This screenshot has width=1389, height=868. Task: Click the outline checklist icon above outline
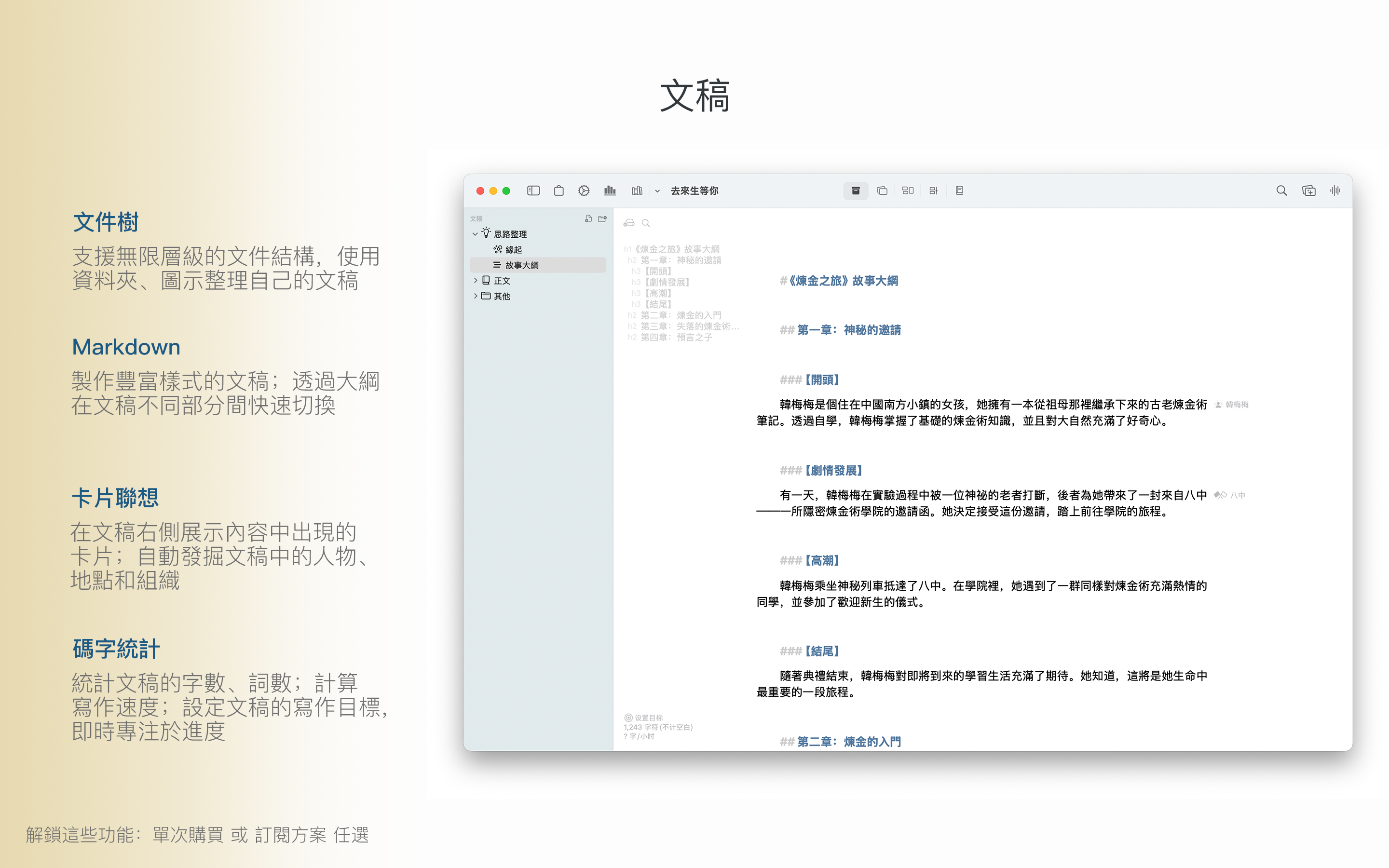629,223
